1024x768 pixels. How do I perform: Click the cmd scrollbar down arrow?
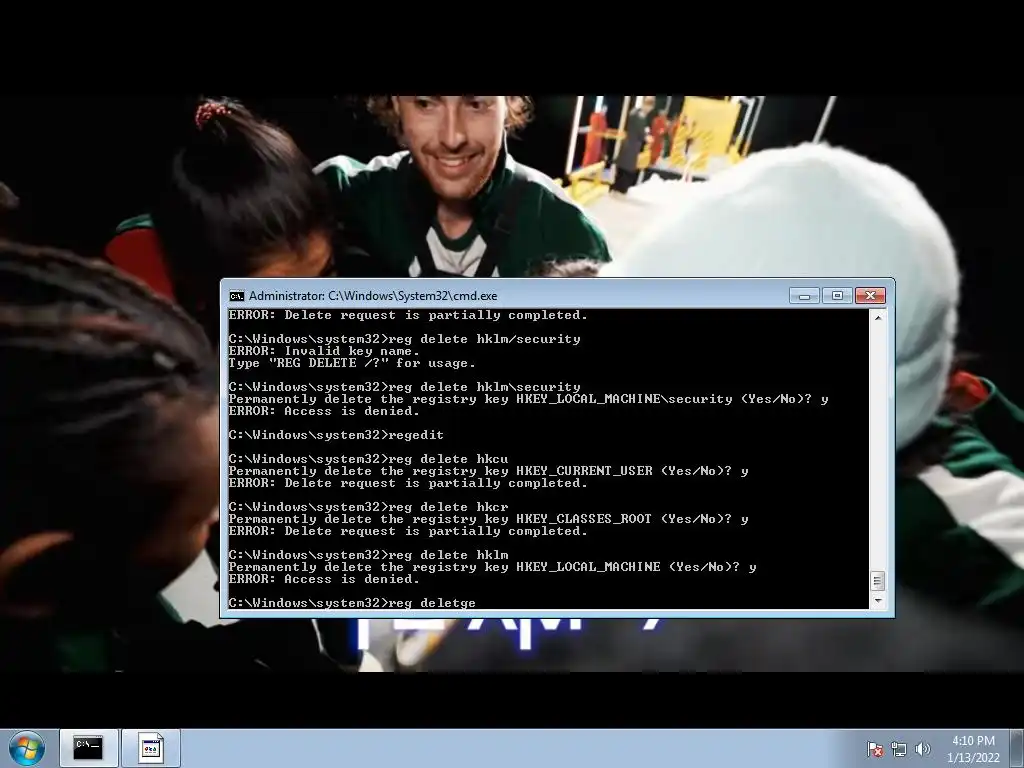coord(878,601)
